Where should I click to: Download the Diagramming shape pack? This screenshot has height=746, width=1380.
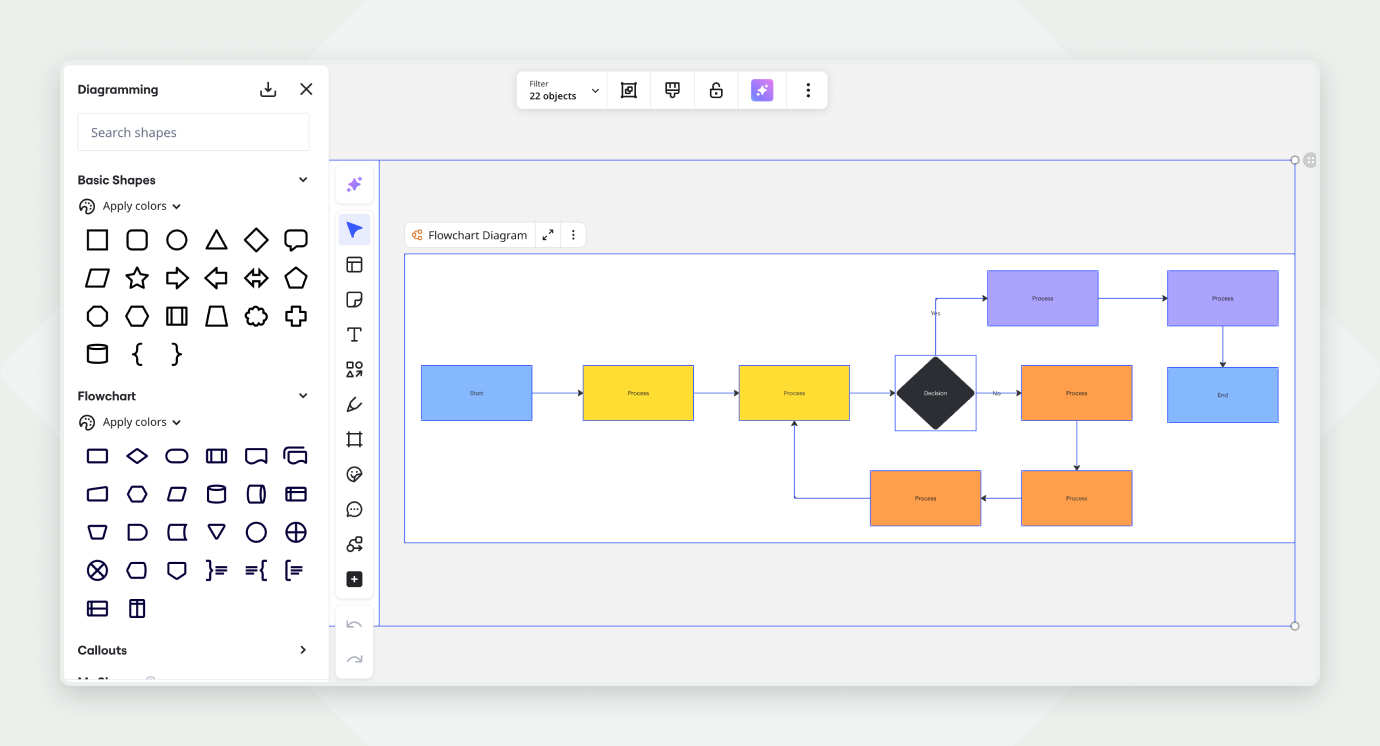point(268,89)
